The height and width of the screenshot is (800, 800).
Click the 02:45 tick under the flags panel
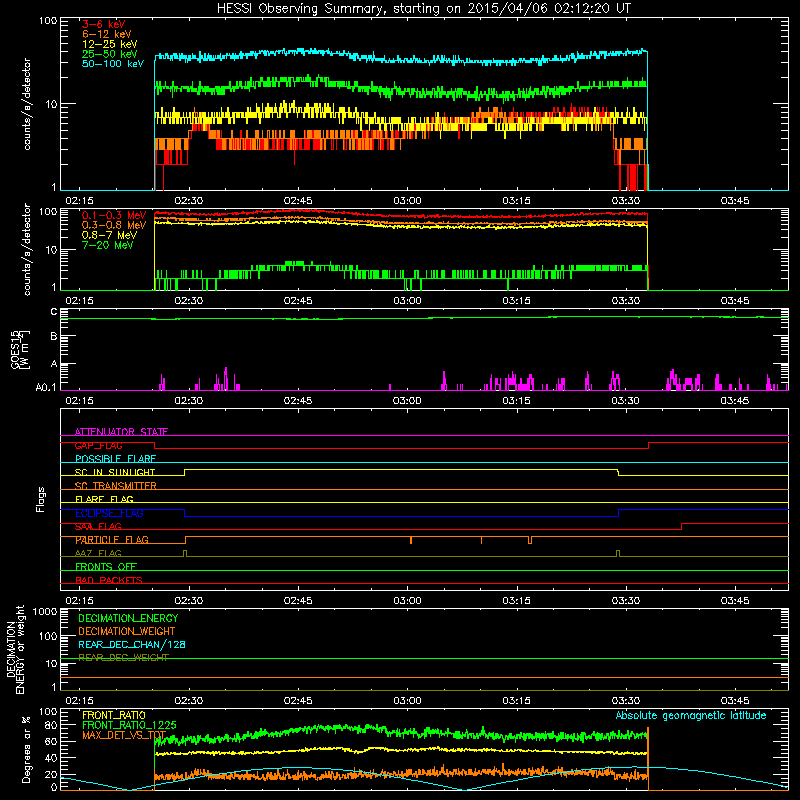tap(298, 601)
